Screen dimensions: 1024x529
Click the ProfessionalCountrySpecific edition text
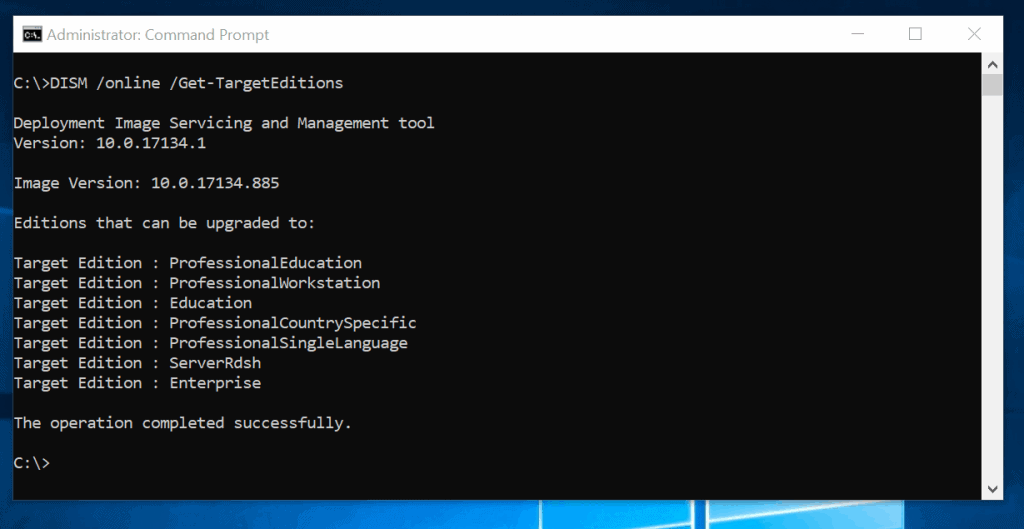(x=292, y=323)
